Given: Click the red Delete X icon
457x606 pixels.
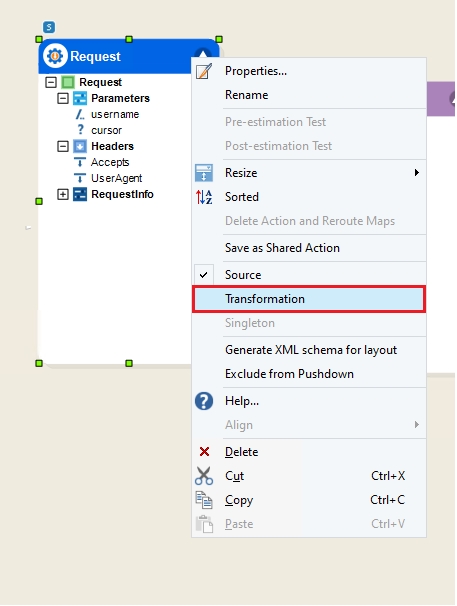Looking at the screenshot, I should [204, 451].
